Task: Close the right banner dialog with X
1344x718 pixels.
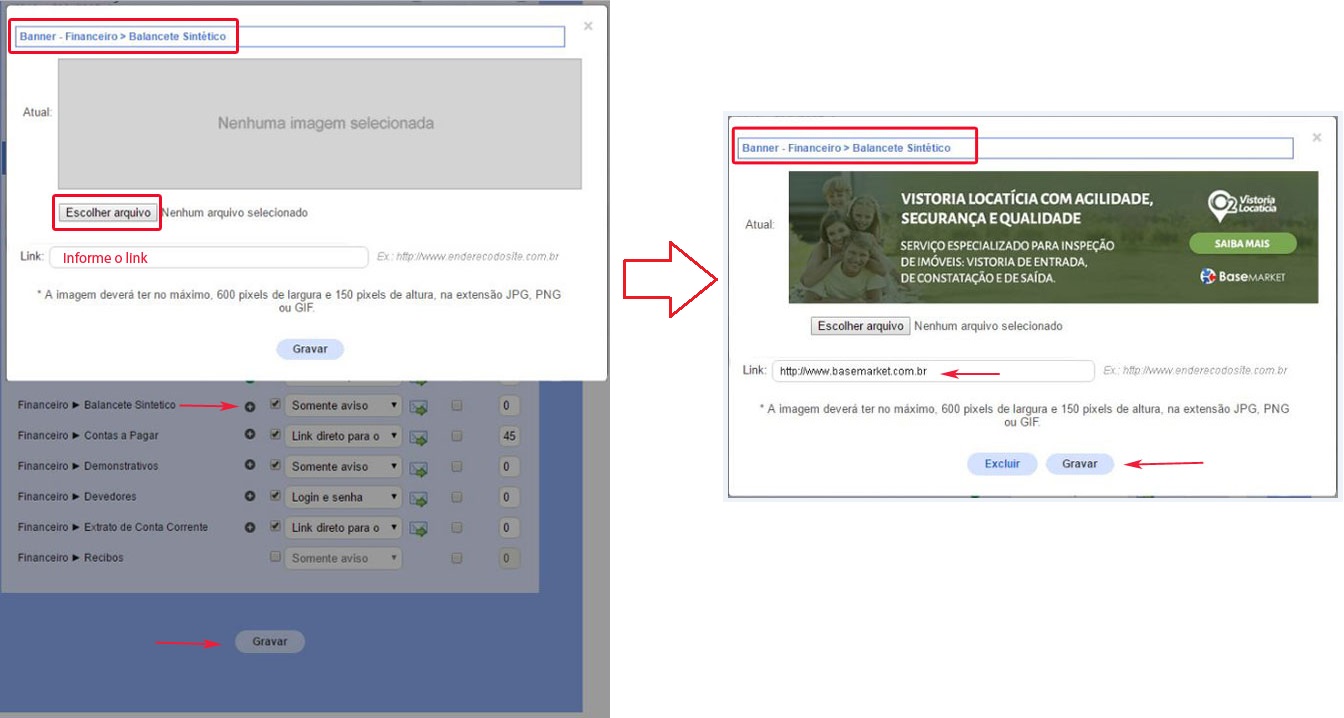Action: (x=1317, y=137)
